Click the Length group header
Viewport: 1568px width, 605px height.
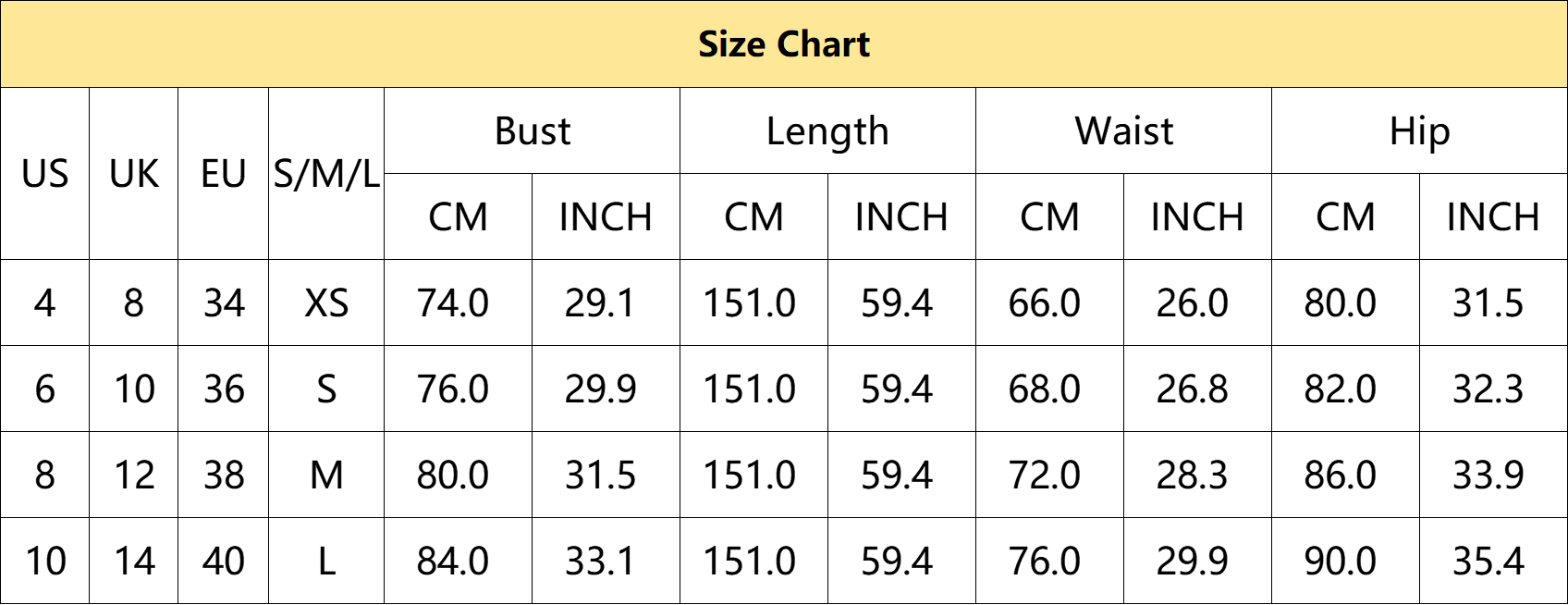[828, 131]
